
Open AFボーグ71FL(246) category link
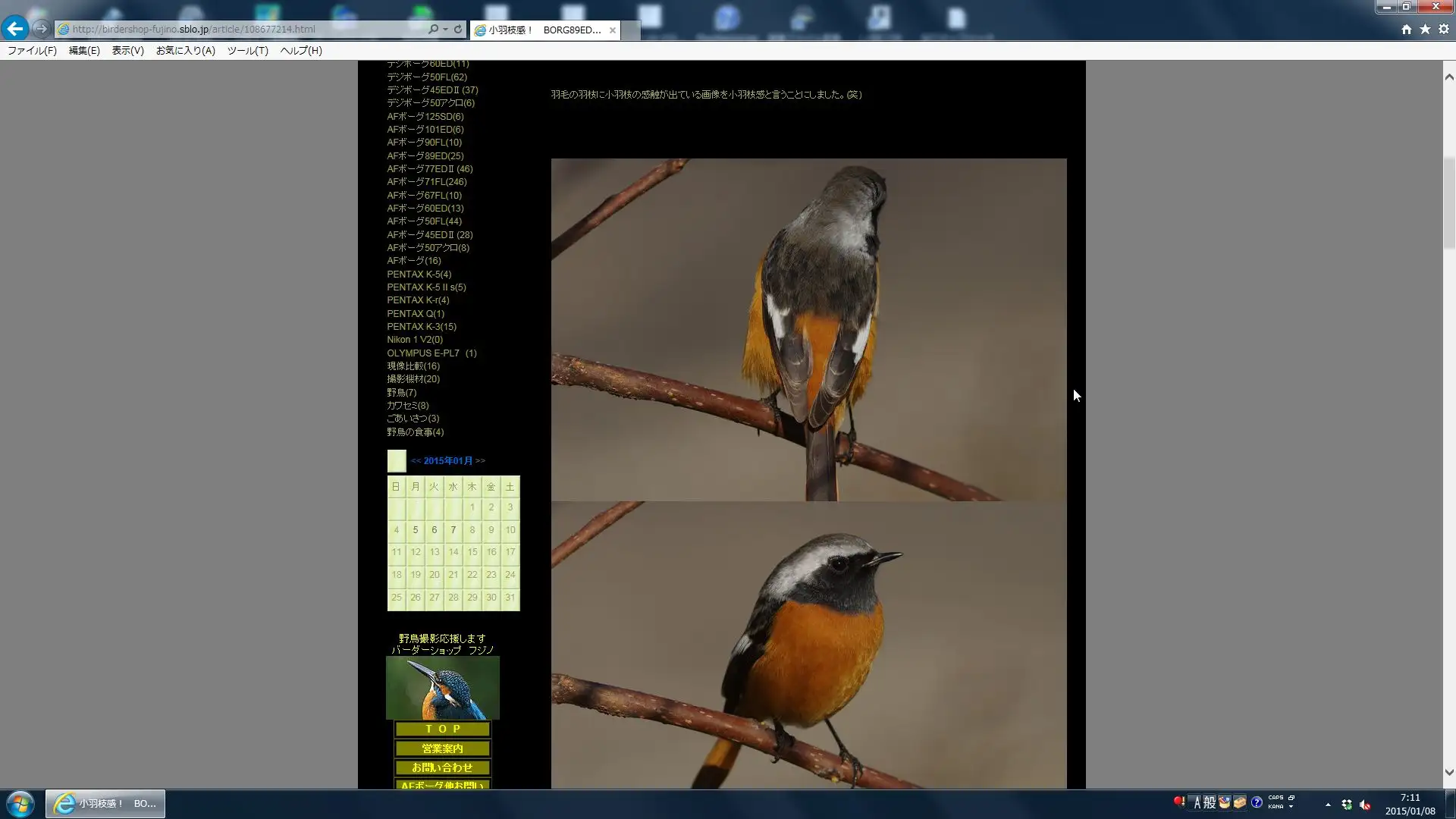tap(427, 182)
